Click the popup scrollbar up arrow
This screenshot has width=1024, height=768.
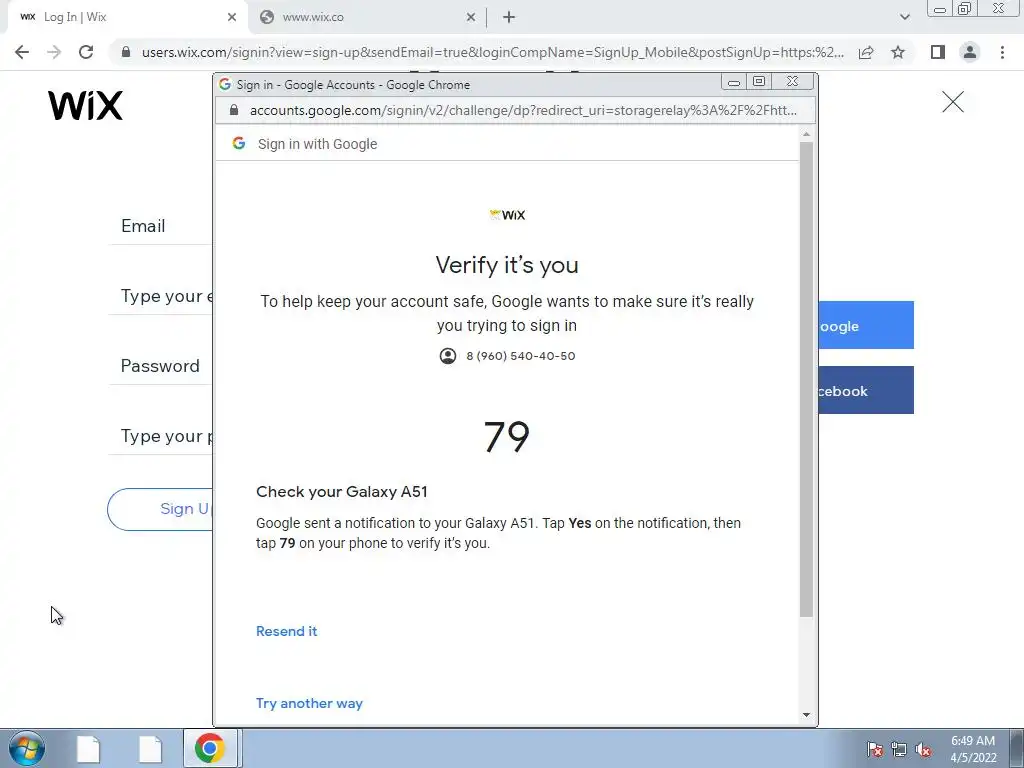[807, 134]
